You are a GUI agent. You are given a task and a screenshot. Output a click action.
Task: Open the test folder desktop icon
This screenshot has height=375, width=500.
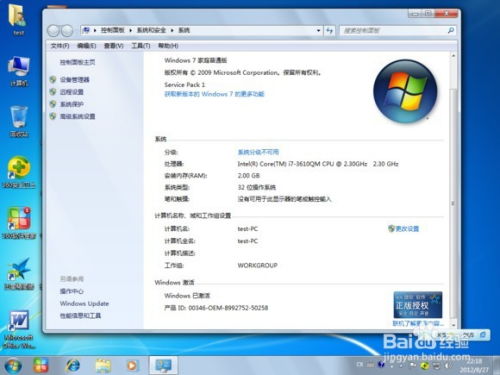18,19
